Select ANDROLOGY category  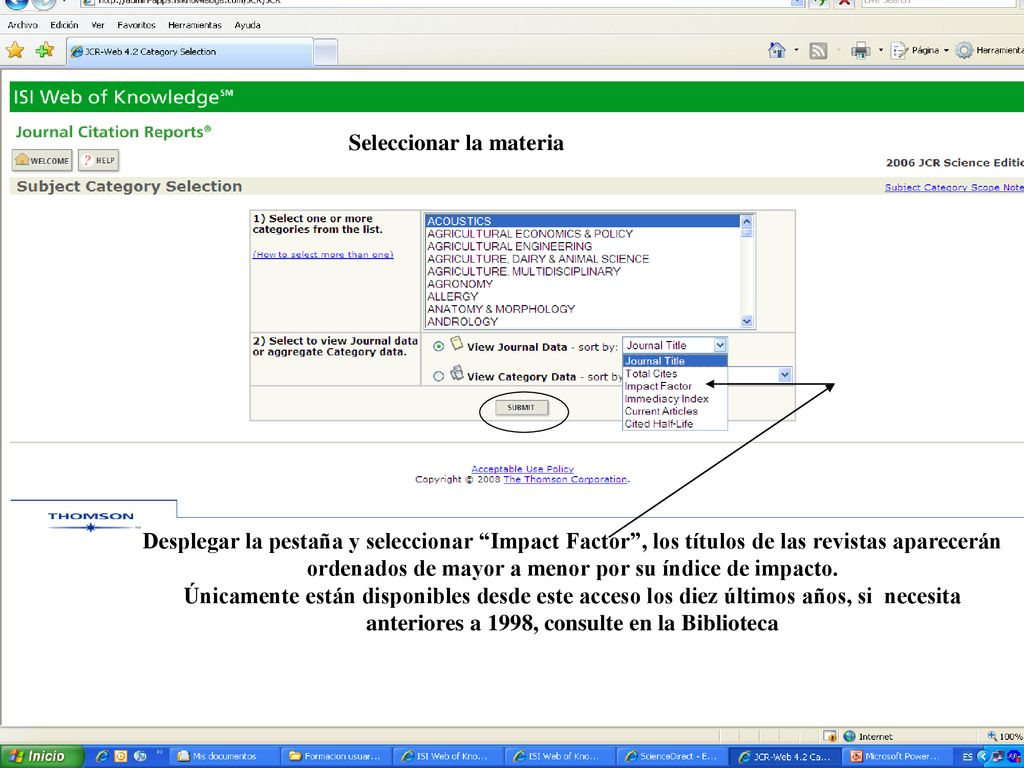pyautogui.click(x=583, y=321)
